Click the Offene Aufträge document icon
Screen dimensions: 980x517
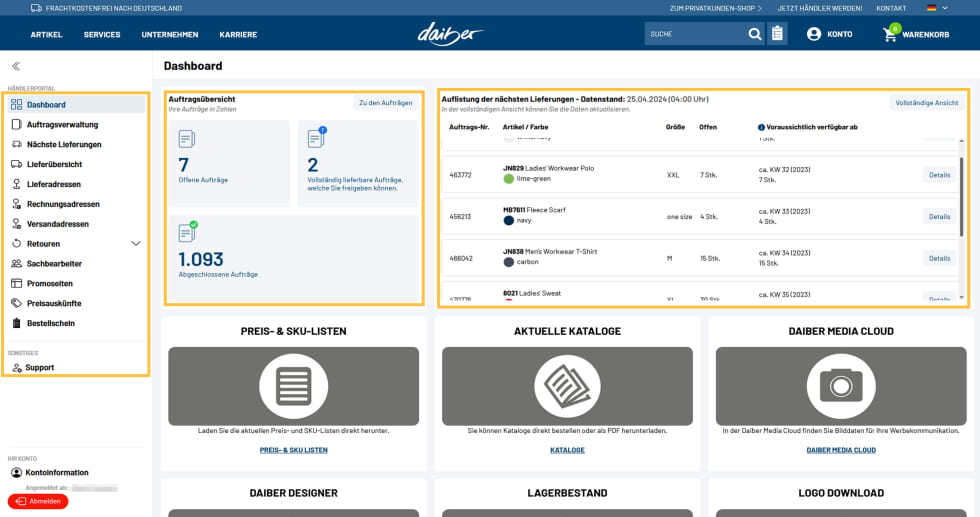tap(187, 139)
